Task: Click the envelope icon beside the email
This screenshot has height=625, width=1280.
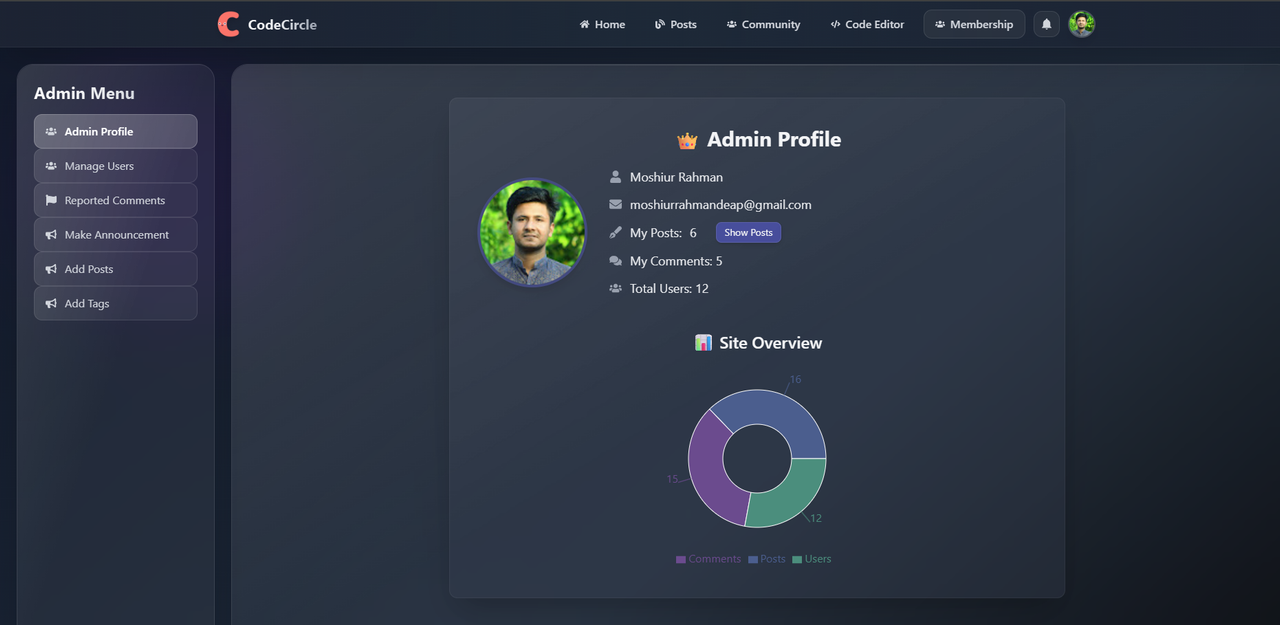Action: [615, 204]
